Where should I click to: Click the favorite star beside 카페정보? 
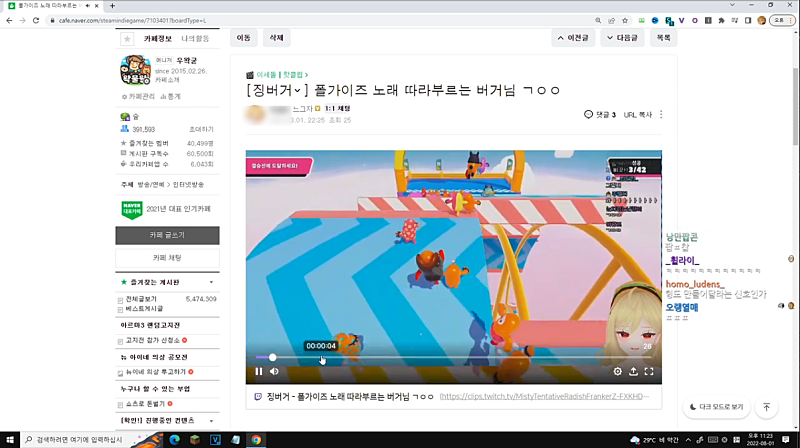click(126, 39)
